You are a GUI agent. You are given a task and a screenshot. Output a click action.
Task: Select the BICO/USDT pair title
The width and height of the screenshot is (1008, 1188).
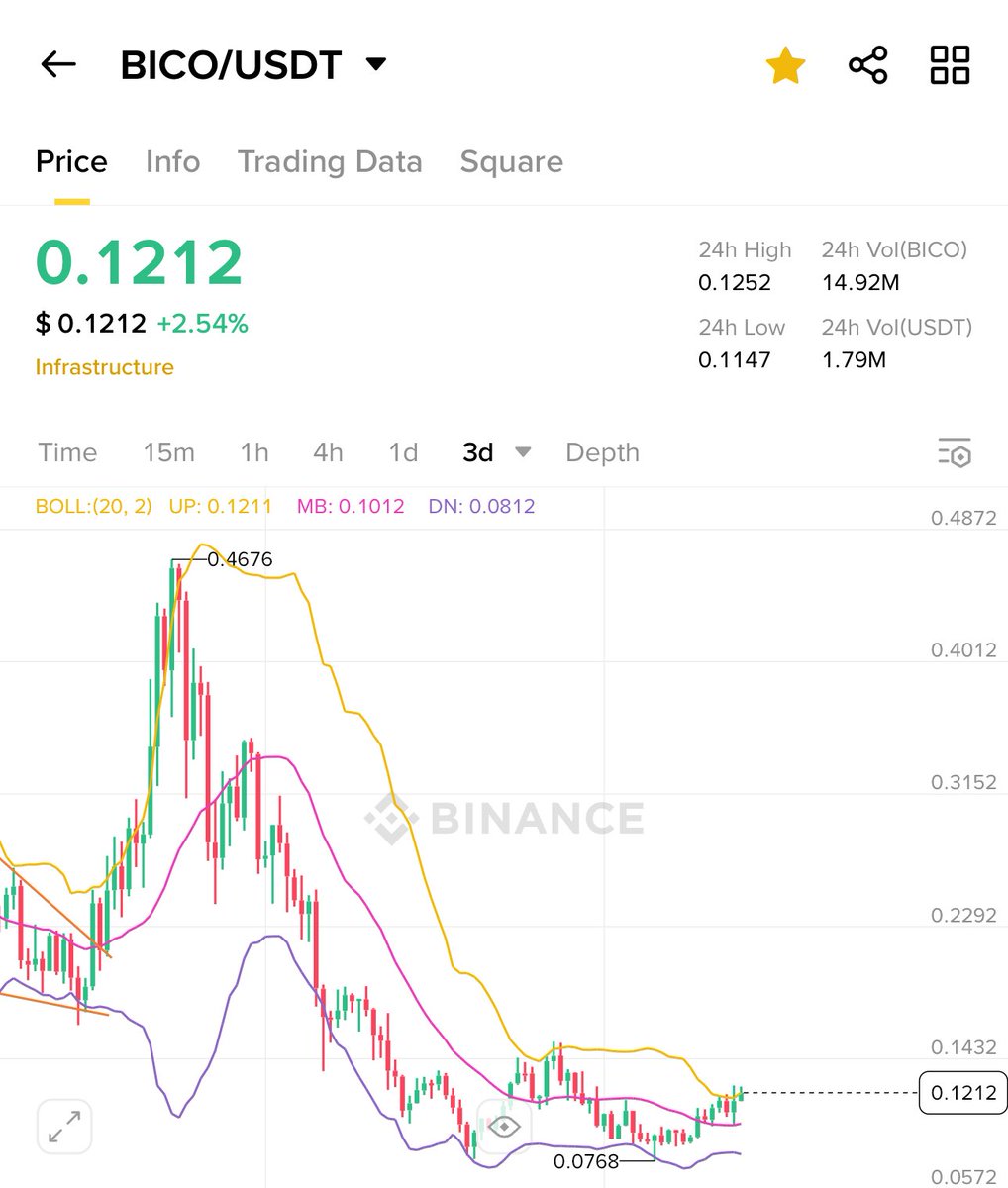click(231, 65)
